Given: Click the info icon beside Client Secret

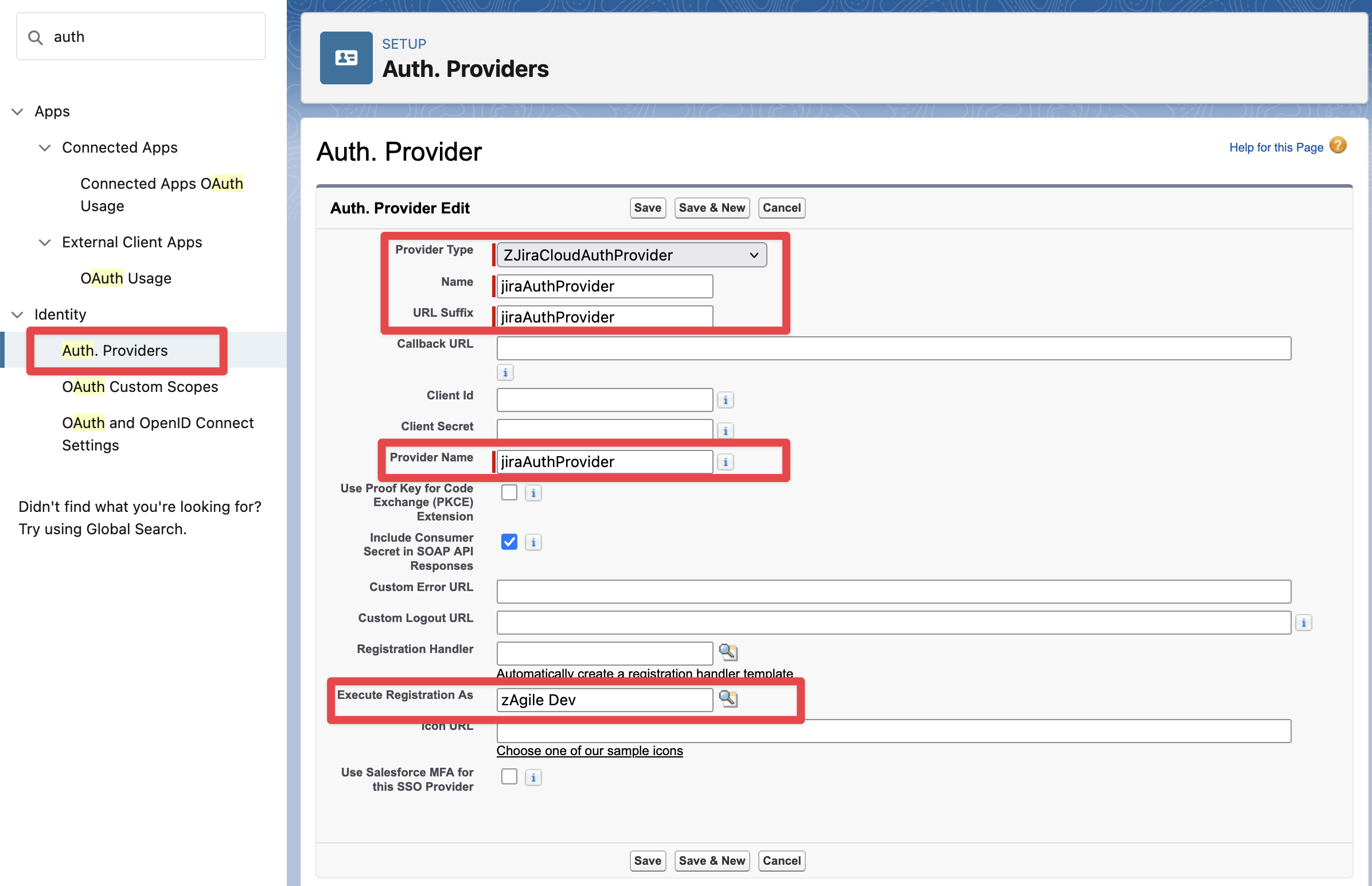Looking at the screenshot, I should (x=725, y=430).
